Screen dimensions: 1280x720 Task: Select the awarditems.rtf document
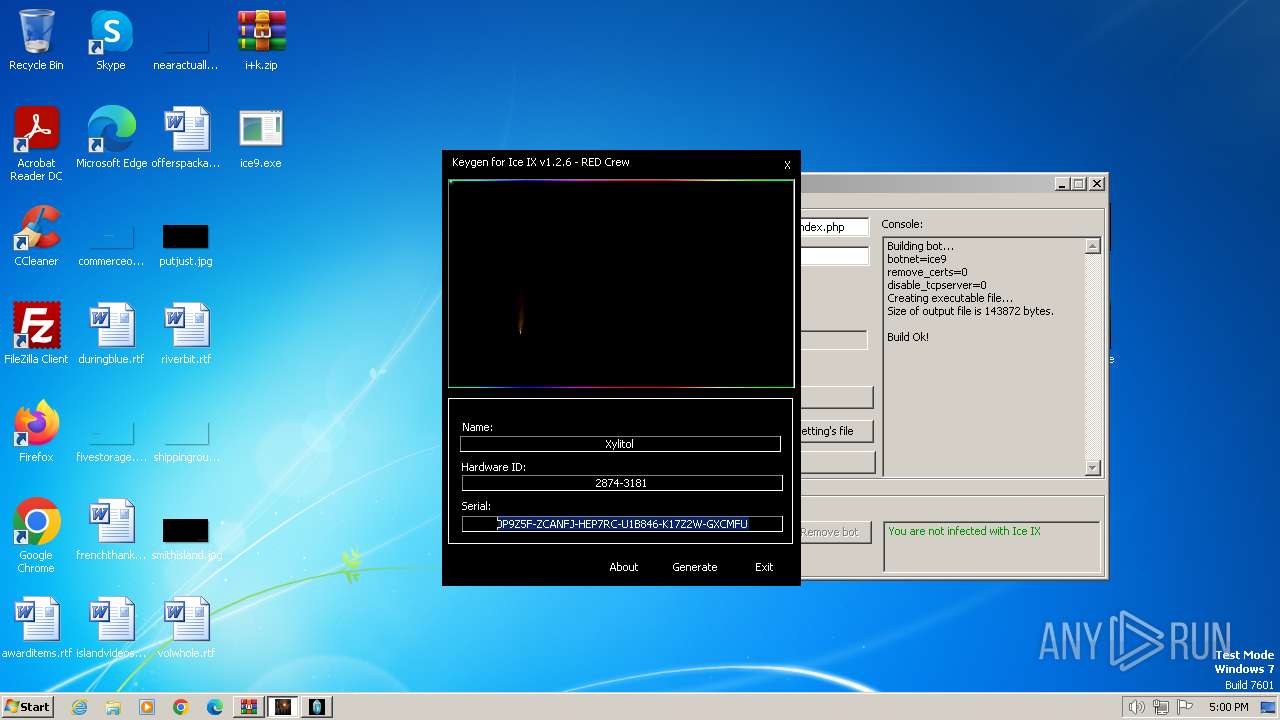coord(36,628)
